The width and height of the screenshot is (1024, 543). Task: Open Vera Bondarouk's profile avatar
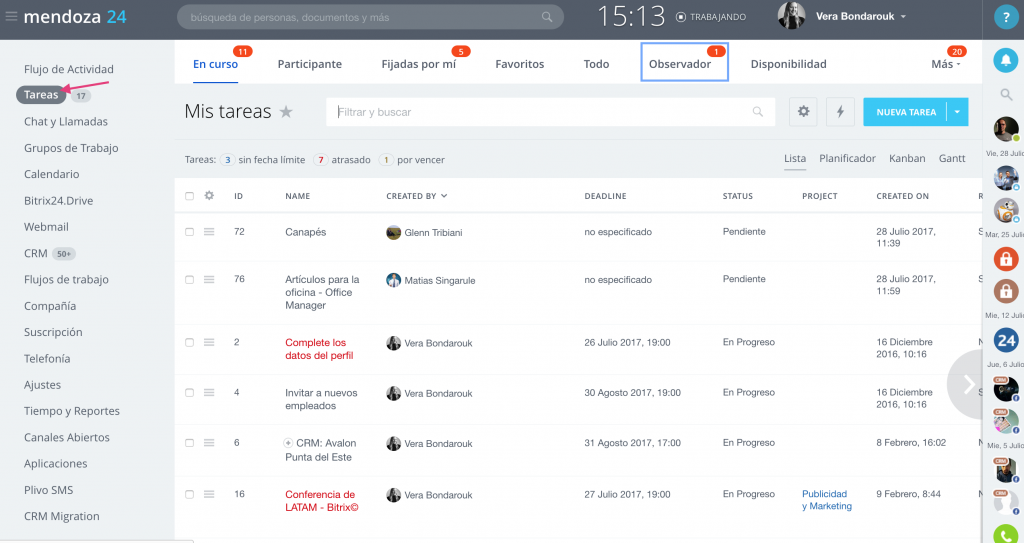coord(791,16)
